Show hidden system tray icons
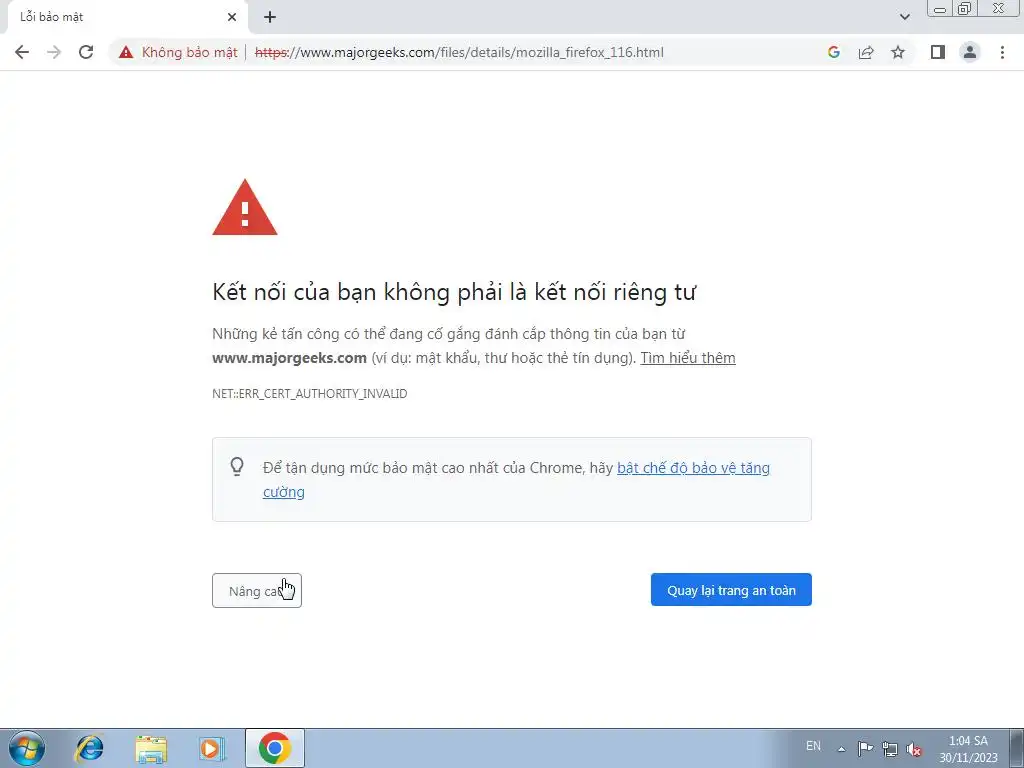The width and height of the screenshot is (1024, 768). (x=842, y=749)
